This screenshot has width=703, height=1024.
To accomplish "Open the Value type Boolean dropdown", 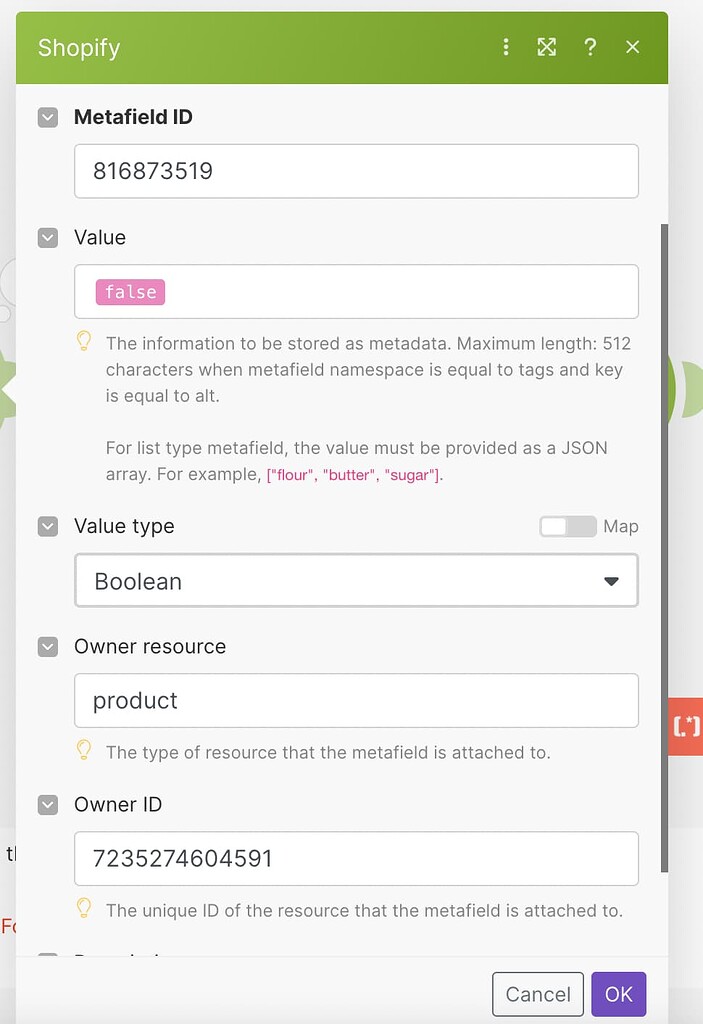I will [356, 581].
